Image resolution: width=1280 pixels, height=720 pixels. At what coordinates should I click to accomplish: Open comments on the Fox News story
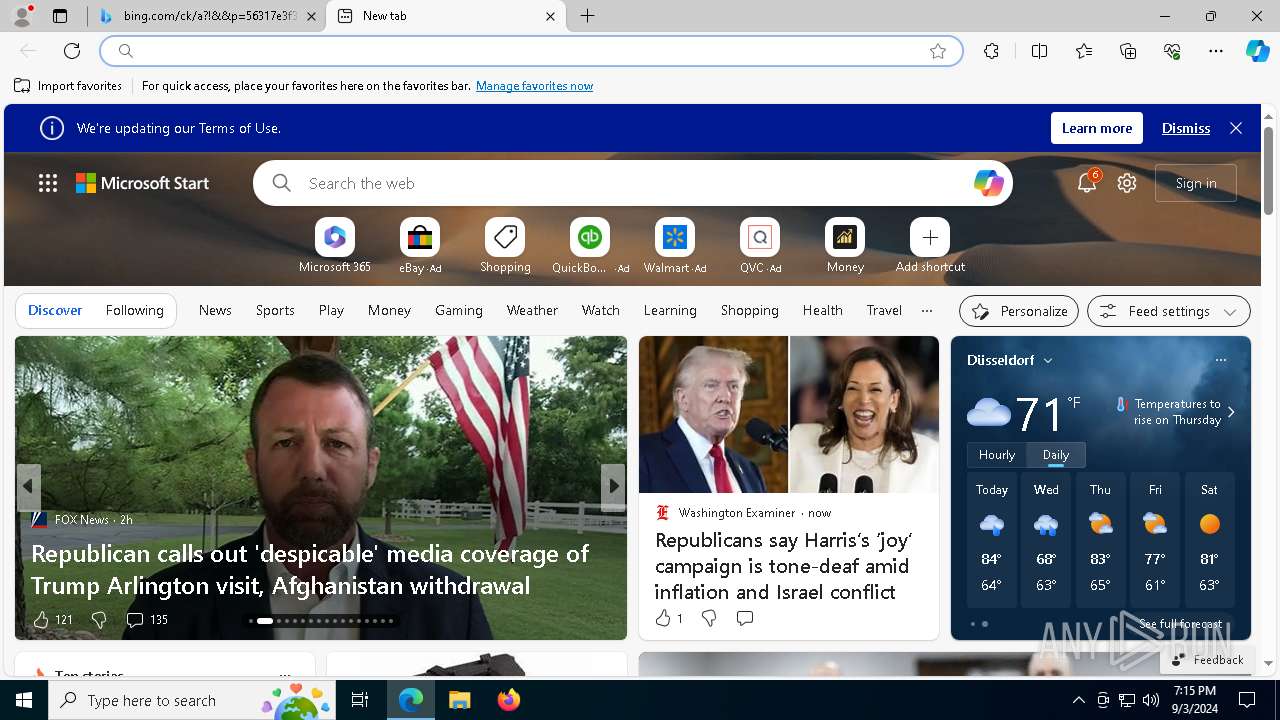pyautogui.click(x=146, y=620)
